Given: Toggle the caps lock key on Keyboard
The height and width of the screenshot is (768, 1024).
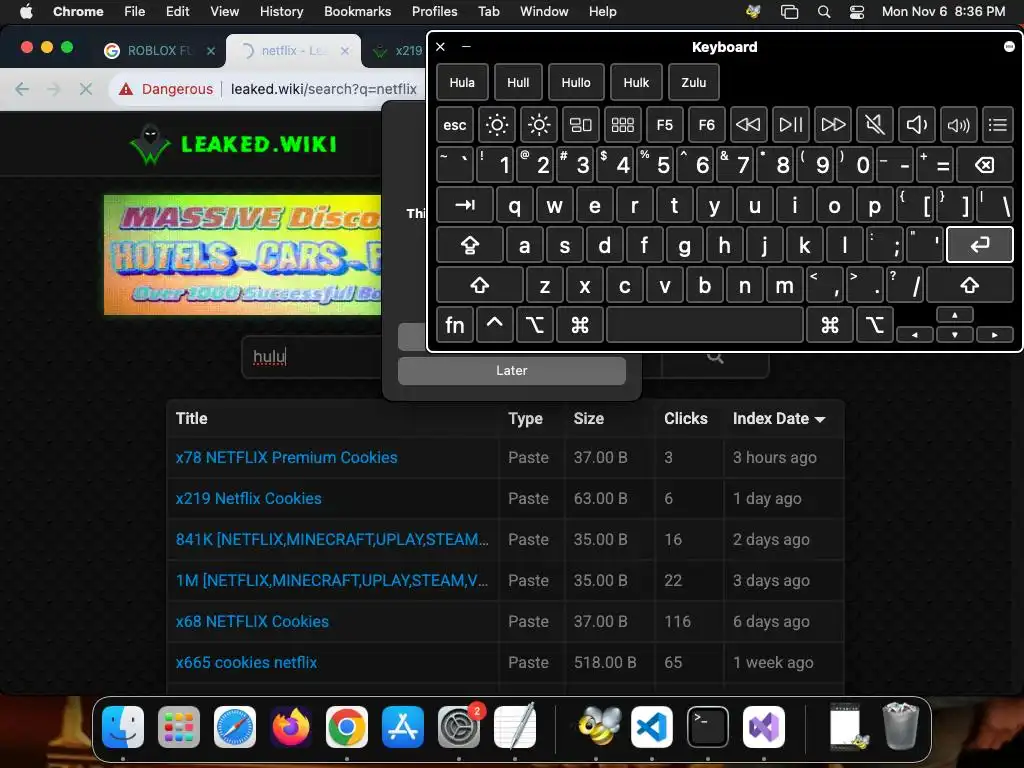Looking at the screenshot, I should click(x=470, y=245).
